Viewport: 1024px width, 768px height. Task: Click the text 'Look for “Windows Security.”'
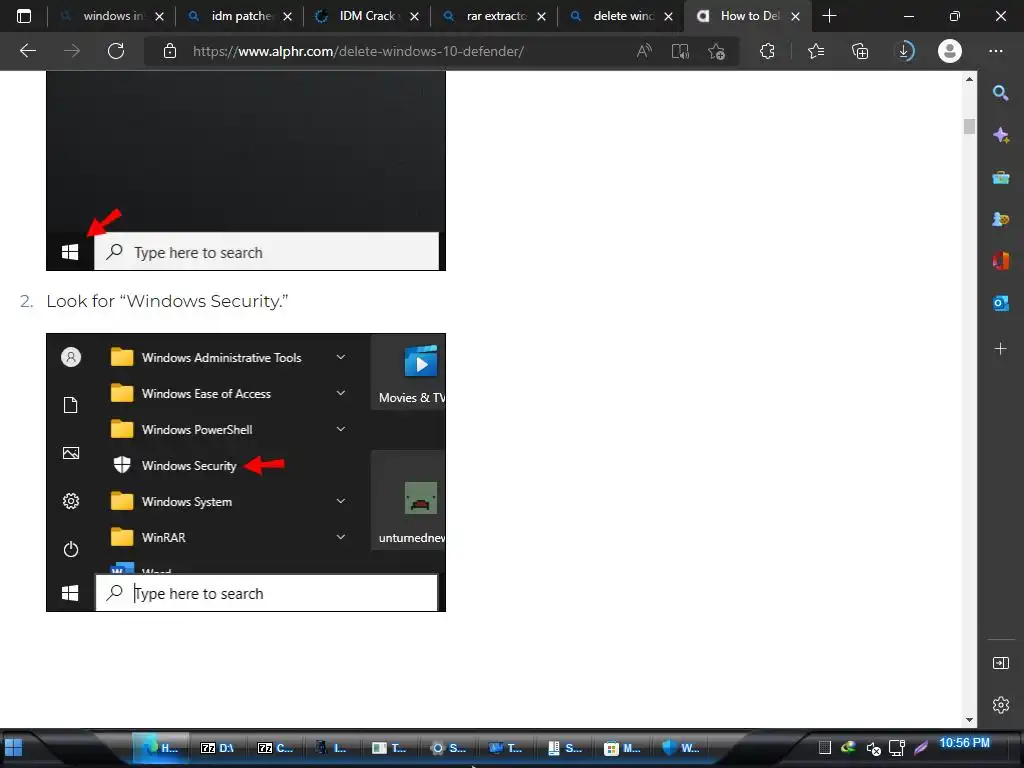pyautogui.click(x=167, y=301)
